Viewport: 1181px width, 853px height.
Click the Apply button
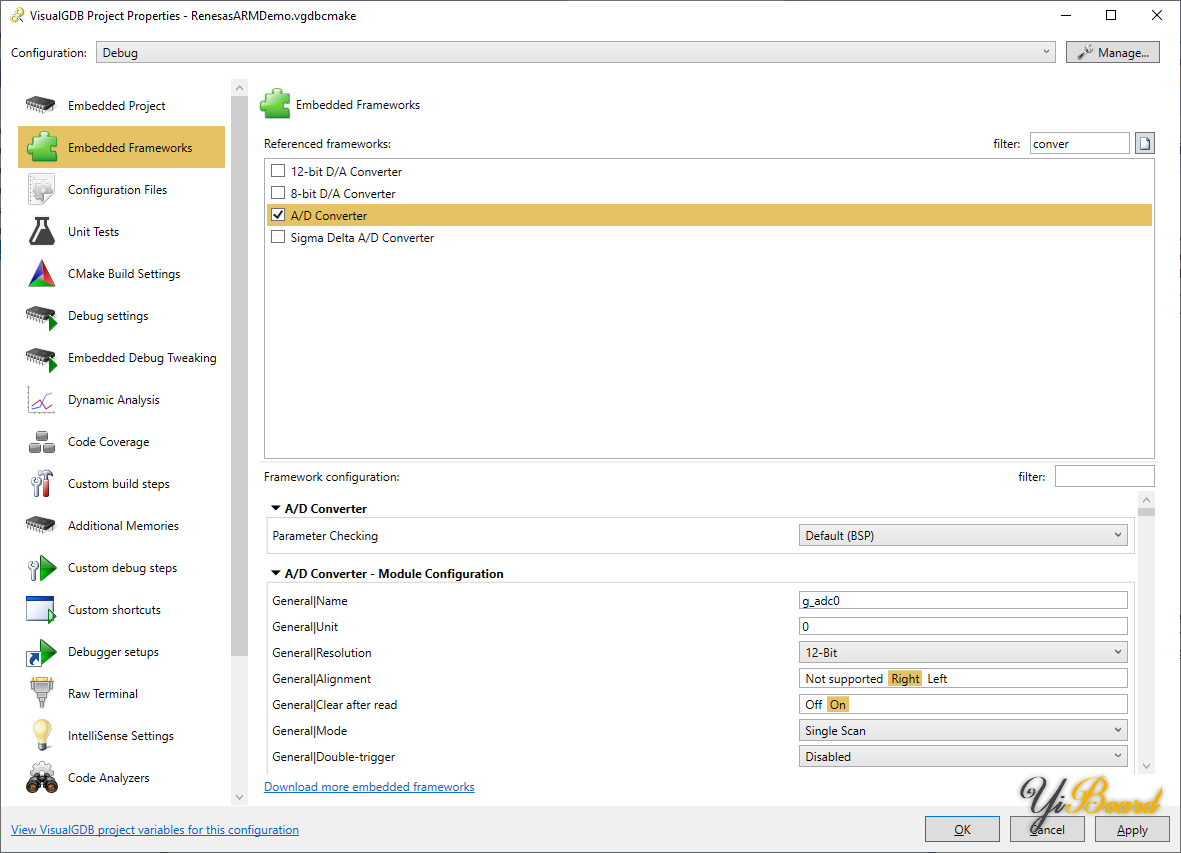point(1132,829)
